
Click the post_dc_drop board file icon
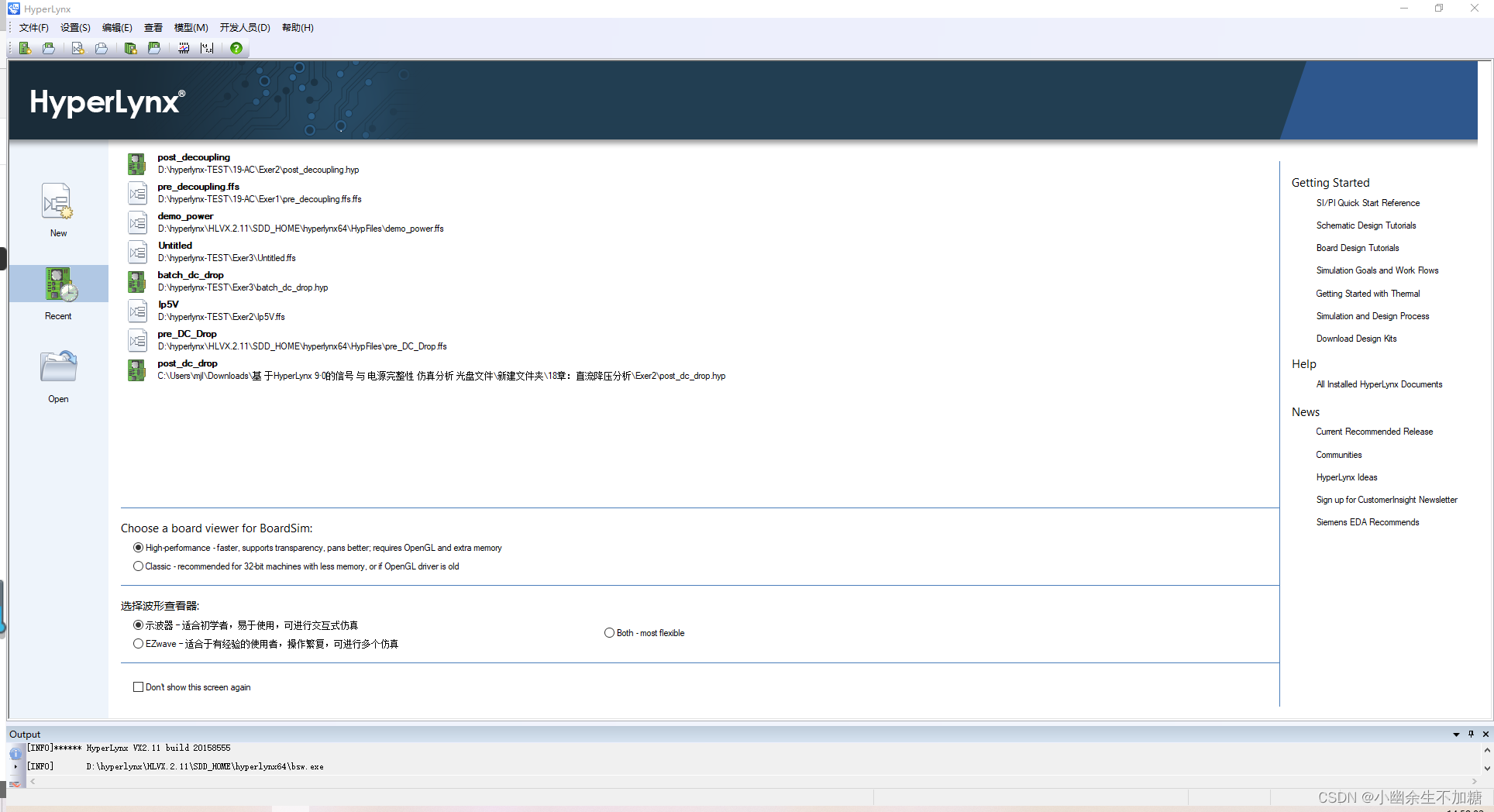coord(137,370)
